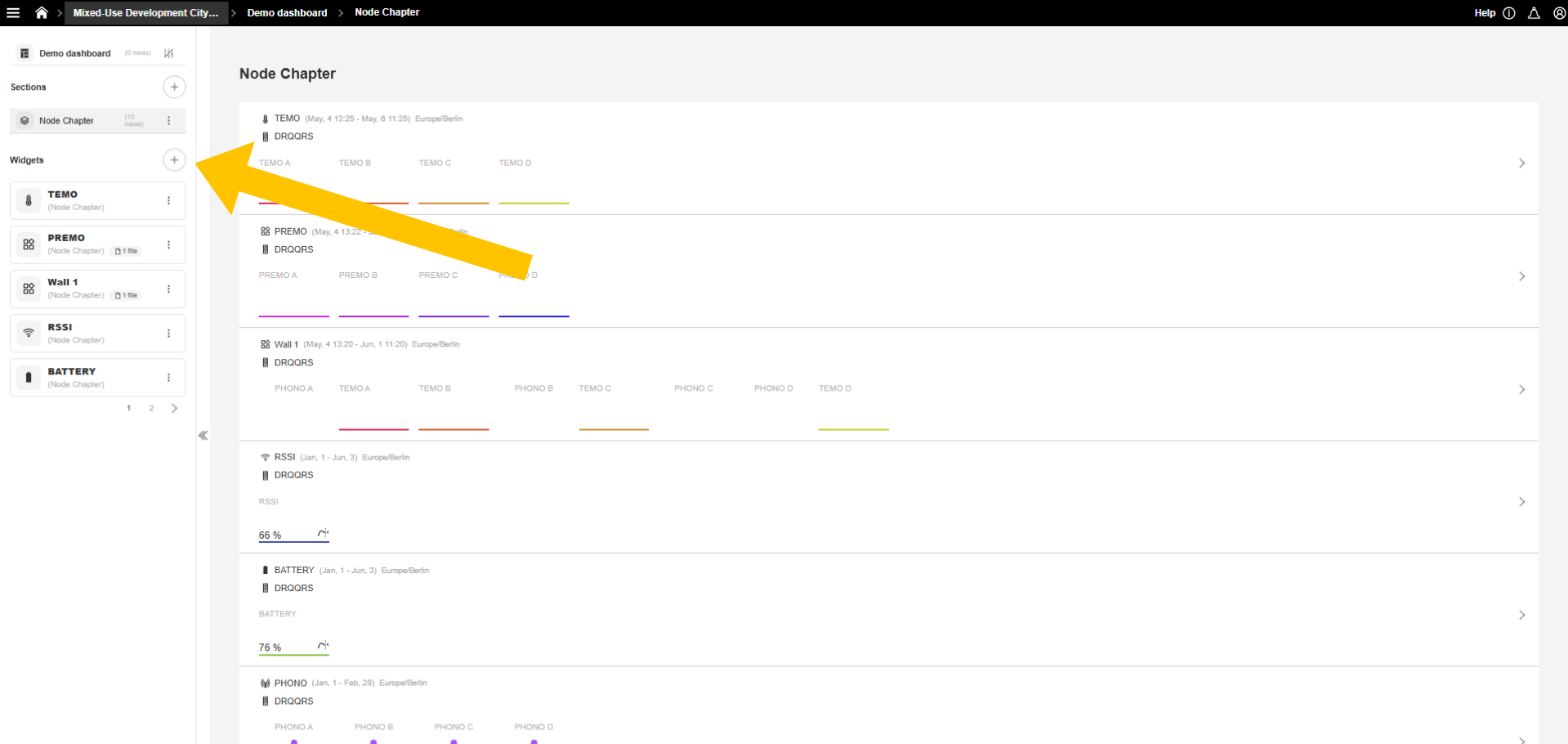
Task: Click the 66 % RSSI value
Action: (x=270, y=536)
